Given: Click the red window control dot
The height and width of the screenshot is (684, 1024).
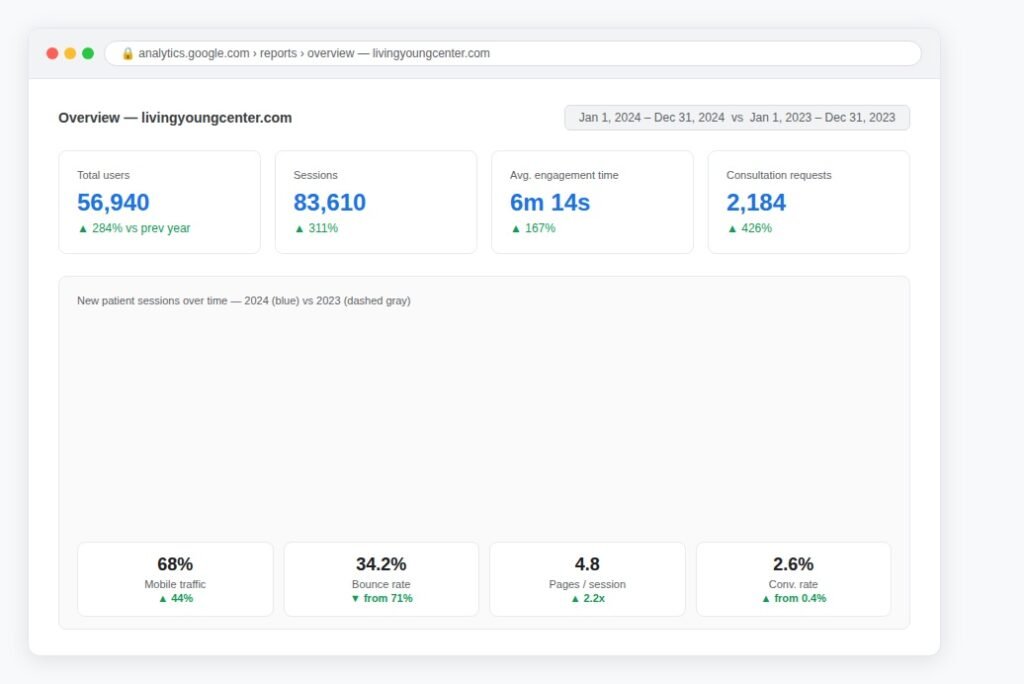Looking at the screenshot, I should pos(52,54).
